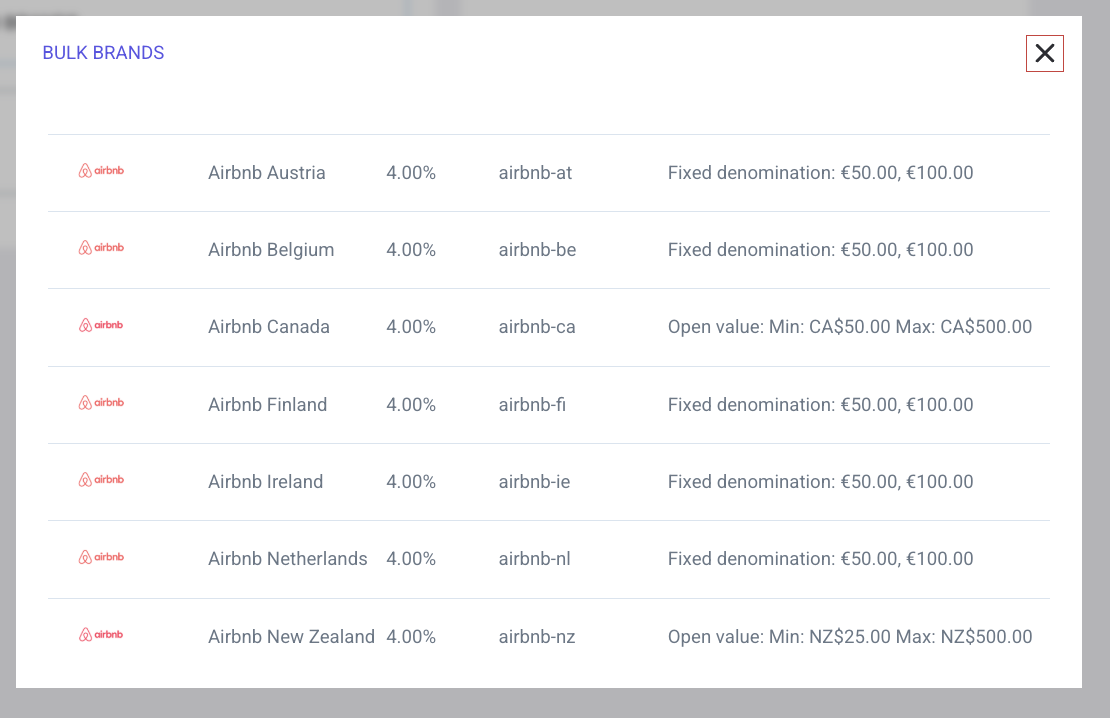Select the Airbnb New Zealand brand name
Image resolution: width=1110 pixels, height=718 pixels.
[x=291, y=636]
